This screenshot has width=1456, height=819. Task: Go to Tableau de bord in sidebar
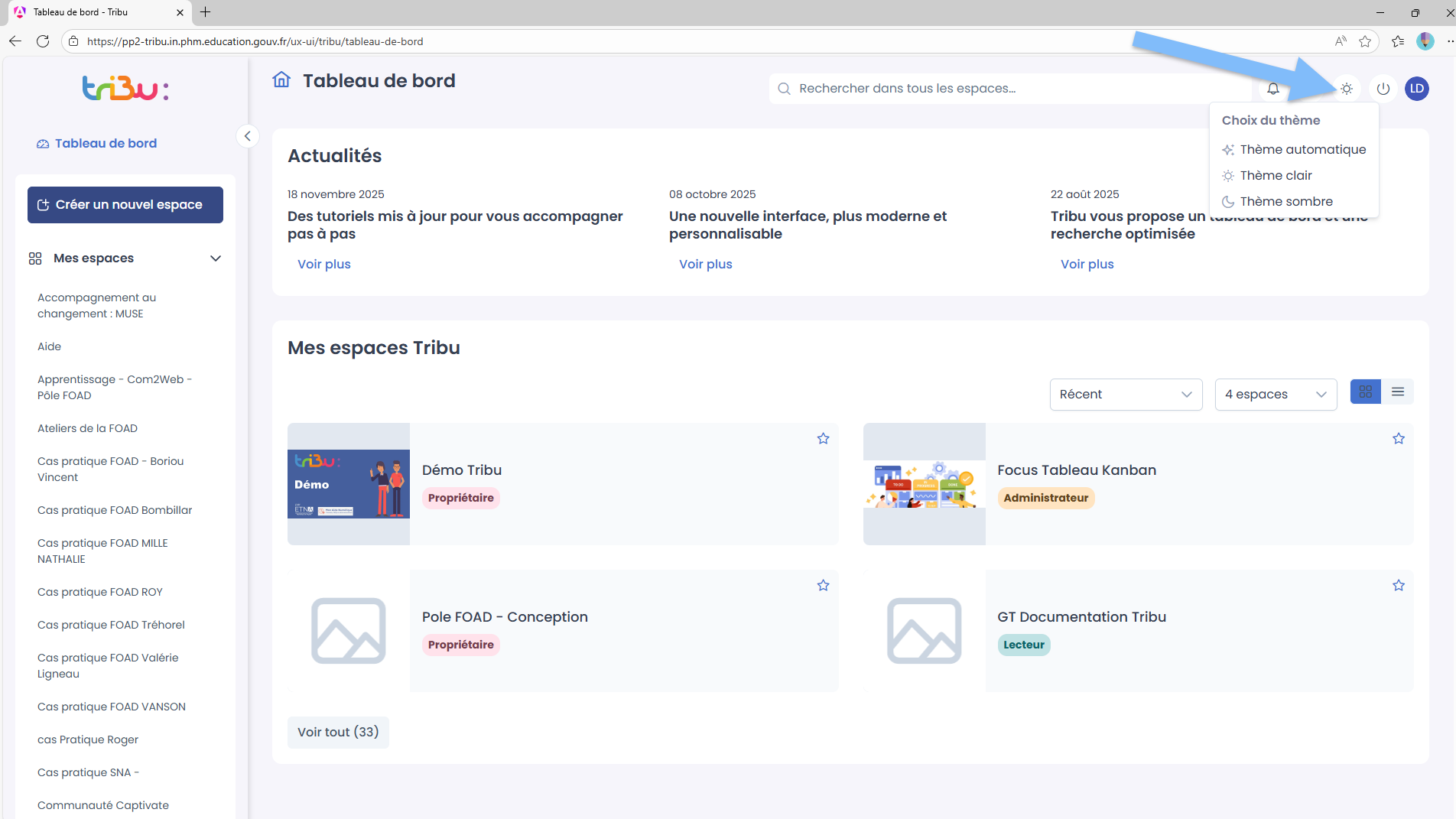[x=97, y=144]
